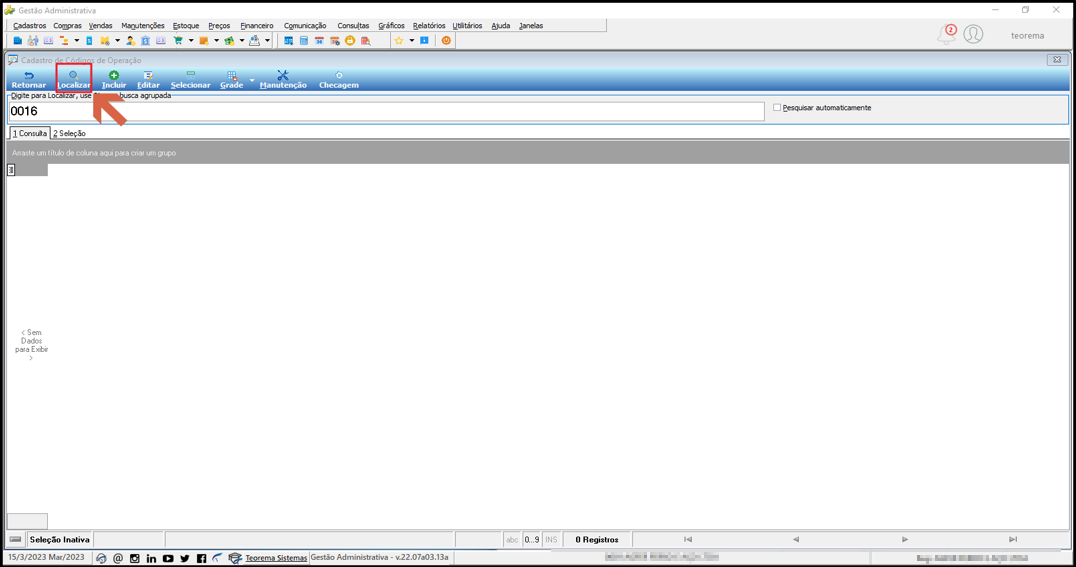Image resolution: width=1076 pixels, height=567 pixels.
Task: Close the Cadastro de Códigos de Operação panel
Action: pyautogui.click(x=1057, y=60)
